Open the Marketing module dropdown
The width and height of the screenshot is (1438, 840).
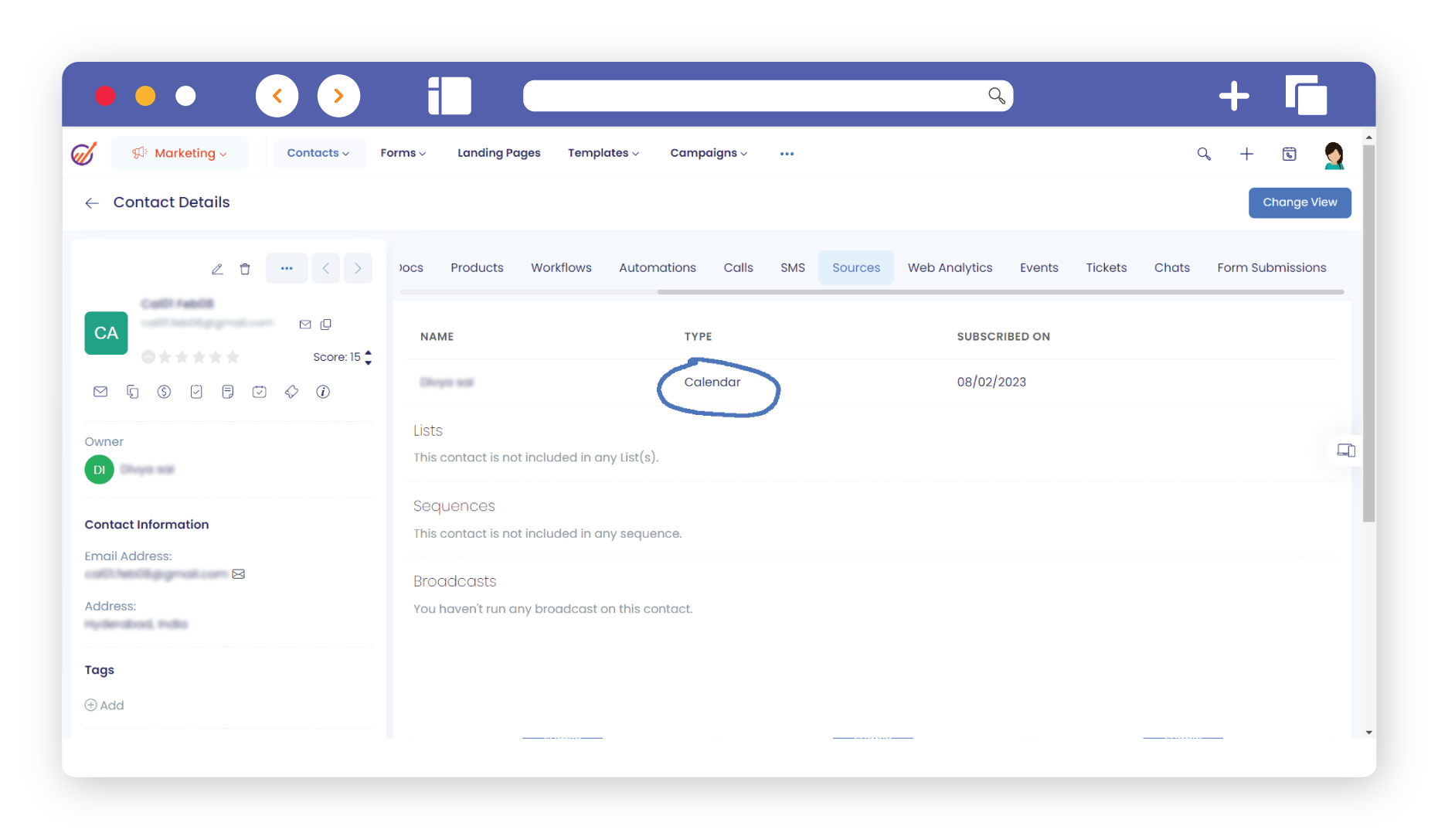[180, 153]
